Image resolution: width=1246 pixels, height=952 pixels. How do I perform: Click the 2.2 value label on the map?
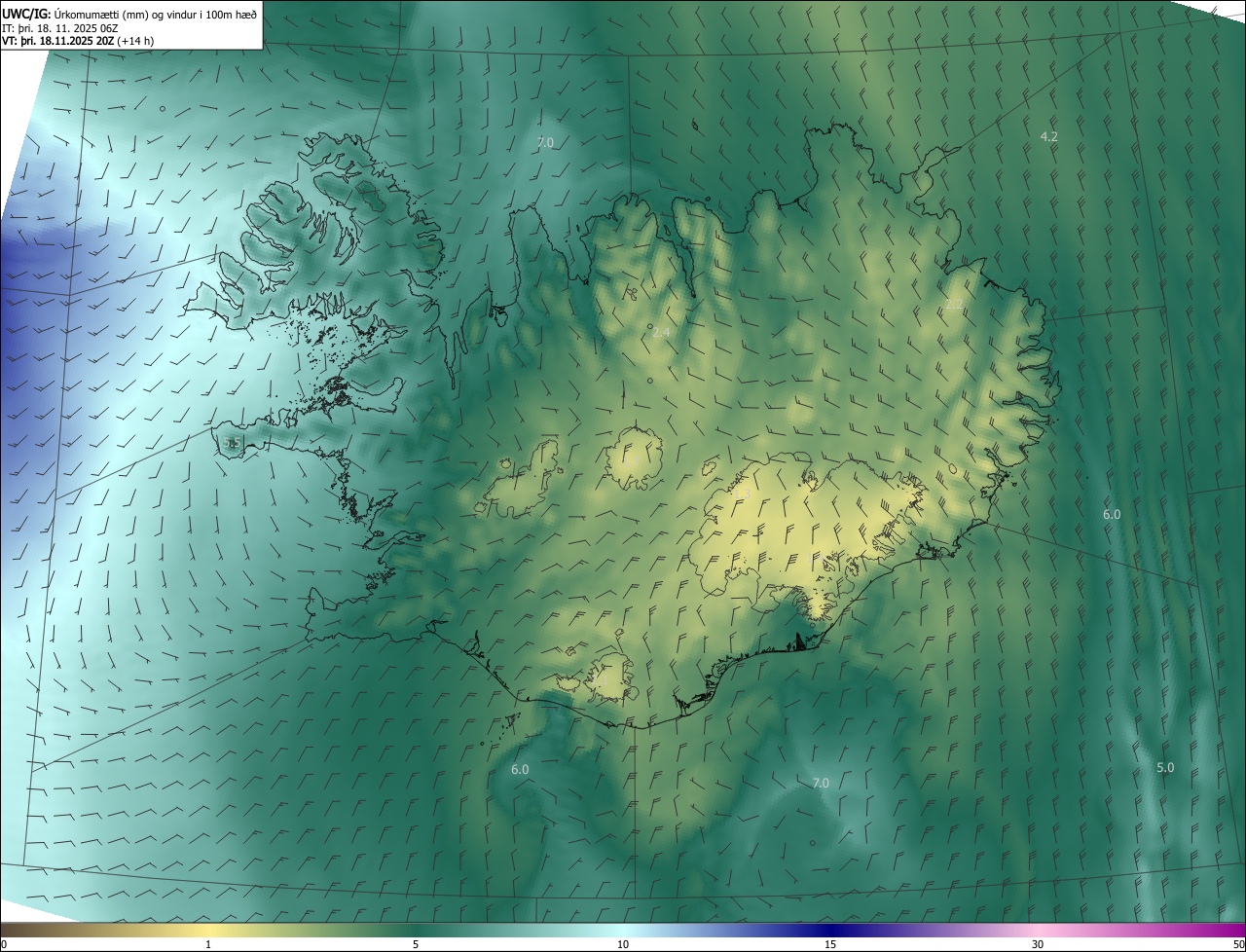click(954, 305)
